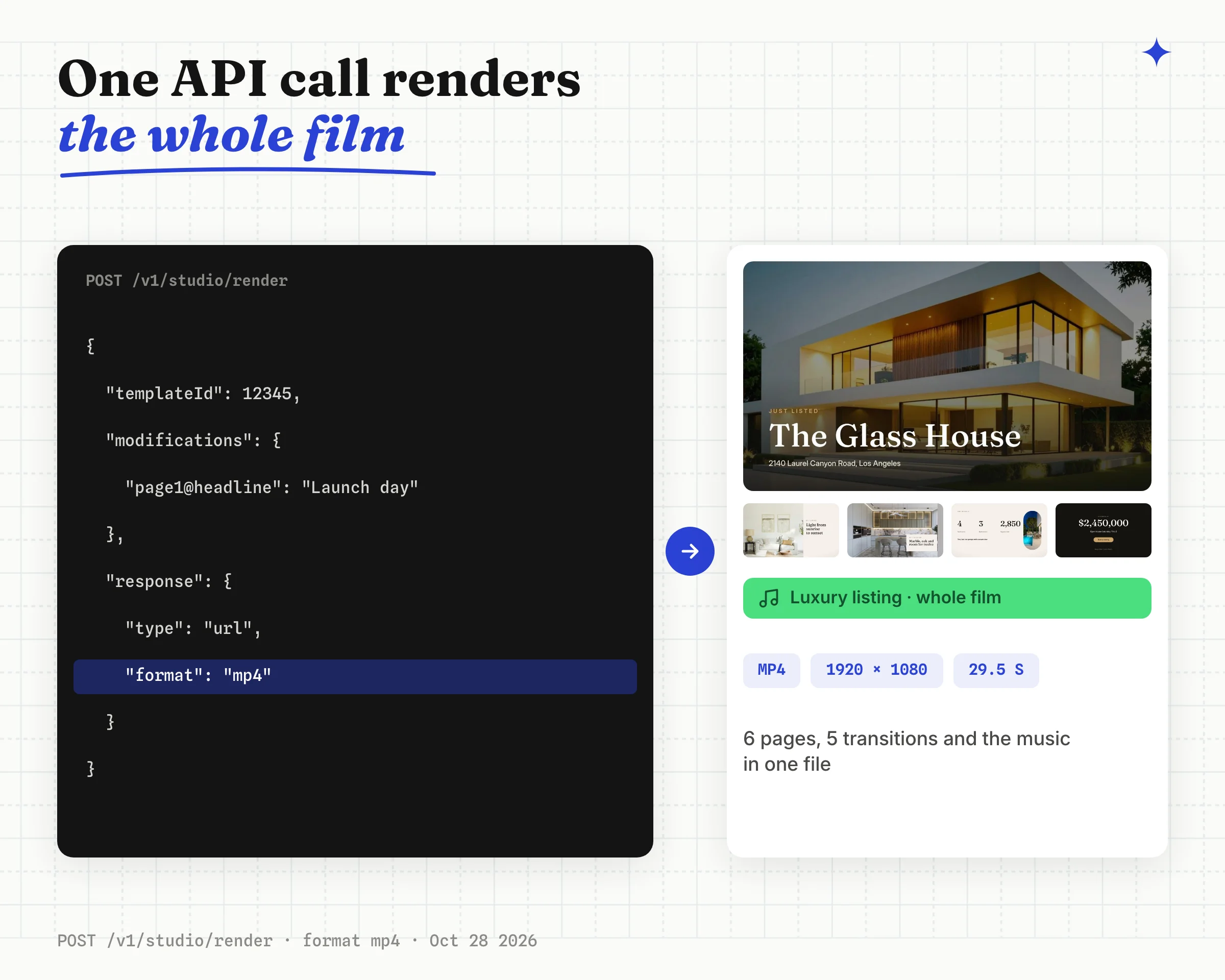1225x980 pixels.
Task: Open The Glass House main preview image
Action: pos(947,376)
